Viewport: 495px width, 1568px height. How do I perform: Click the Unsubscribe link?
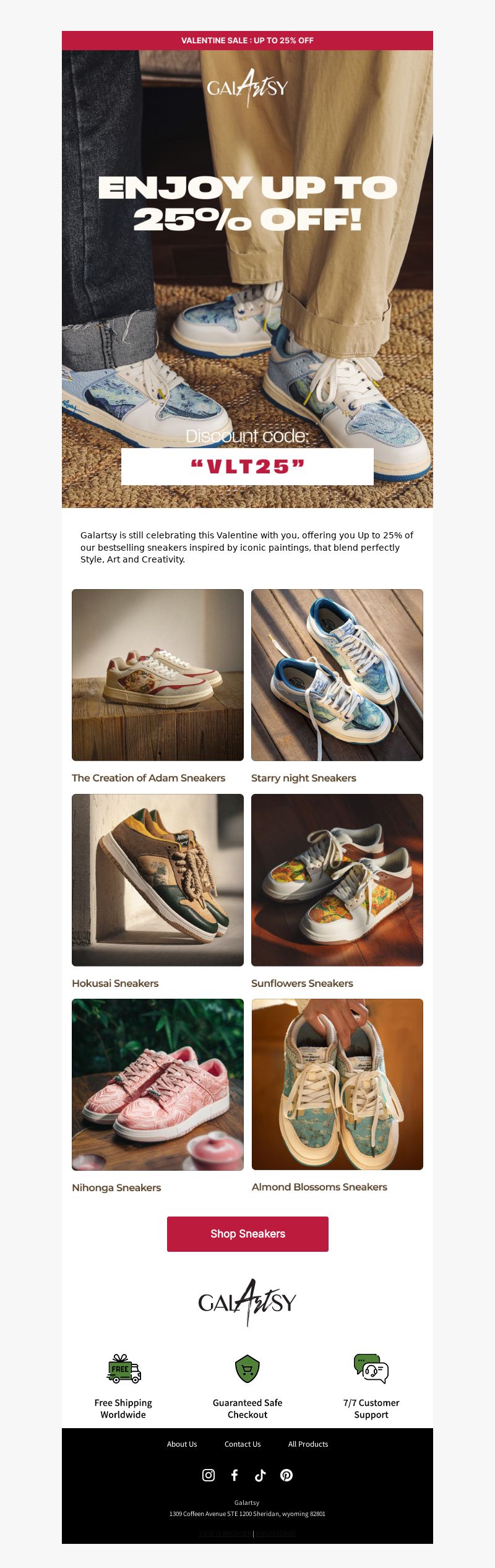(x=276, y=1533)
